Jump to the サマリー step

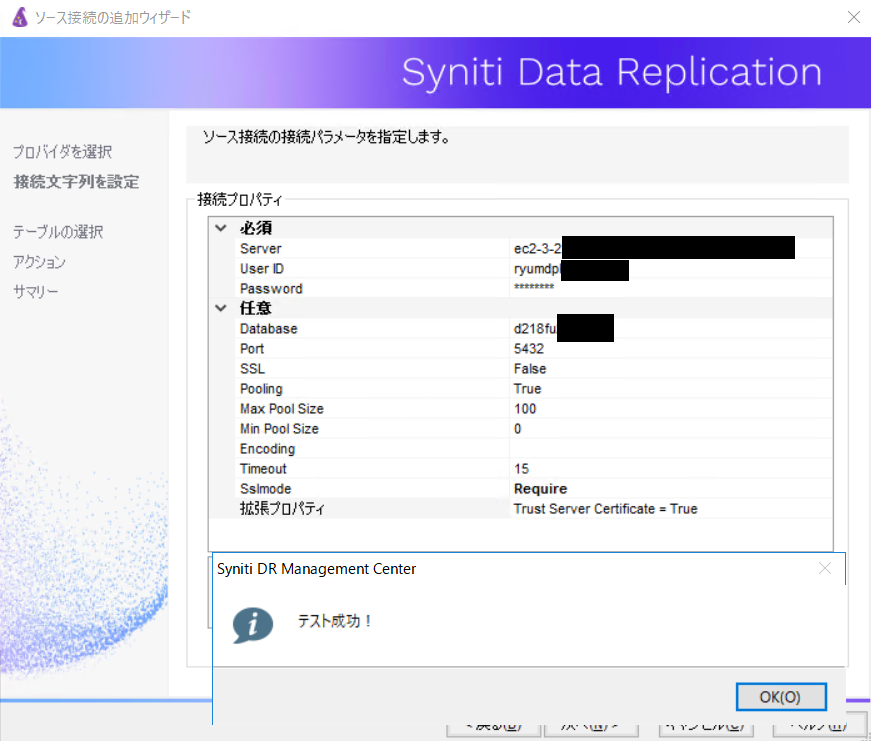[x=36, y=292]
